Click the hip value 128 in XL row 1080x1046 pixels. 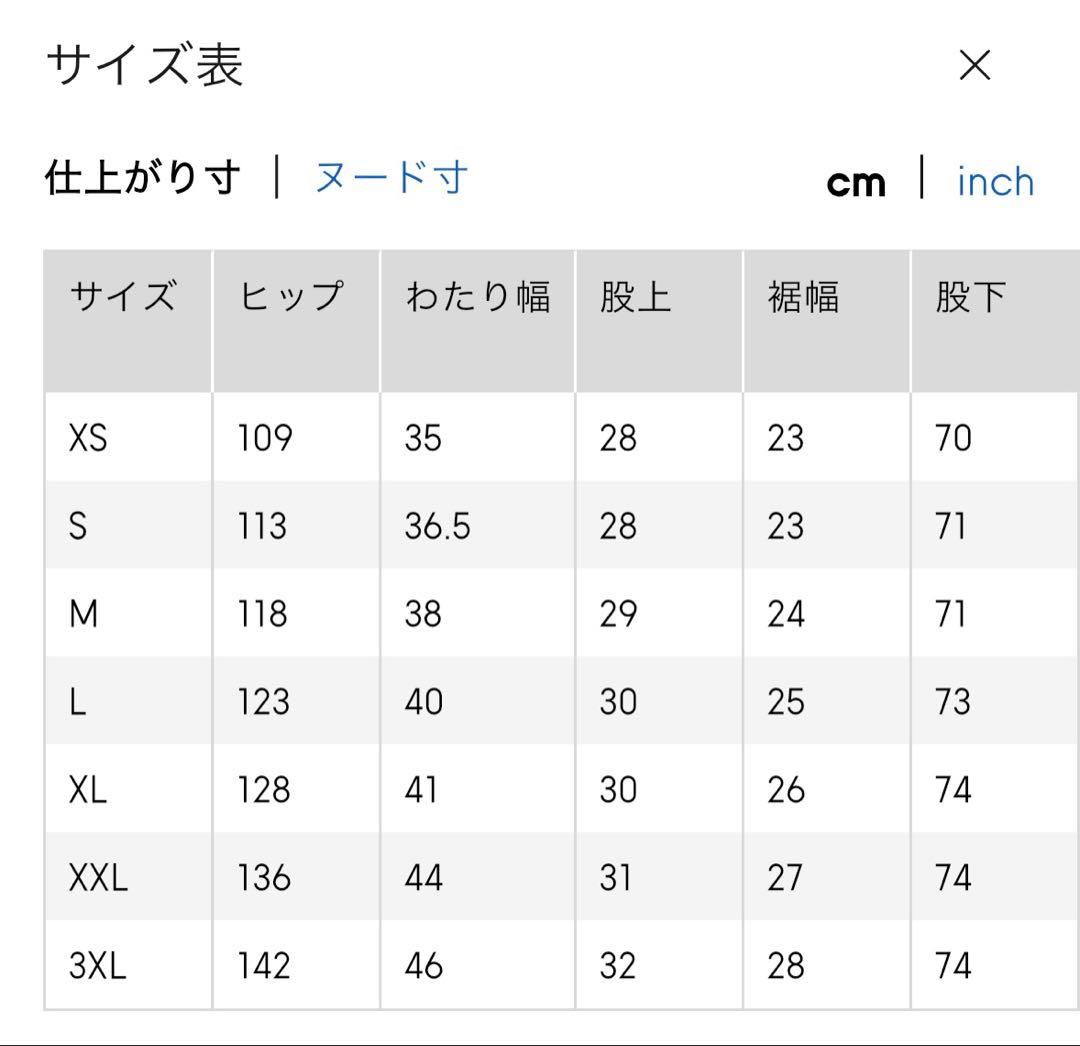click(x=263, y=790)
